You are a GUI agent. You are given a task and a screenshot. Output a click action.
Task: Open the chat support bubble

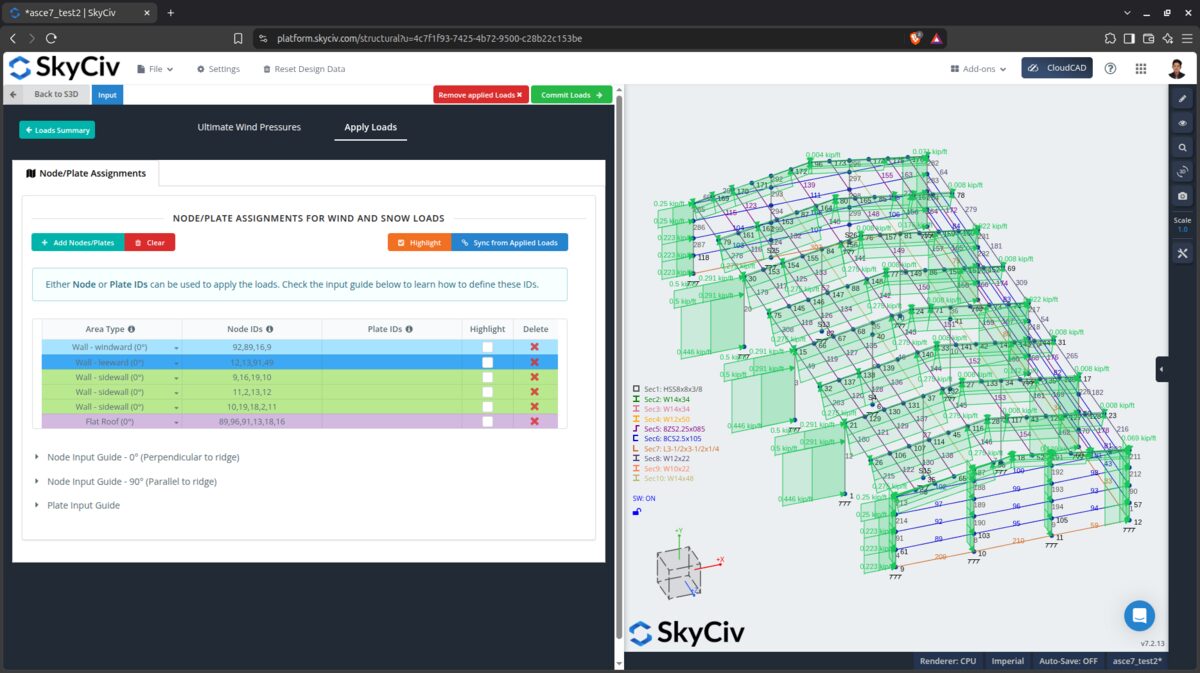(1139, 615)
